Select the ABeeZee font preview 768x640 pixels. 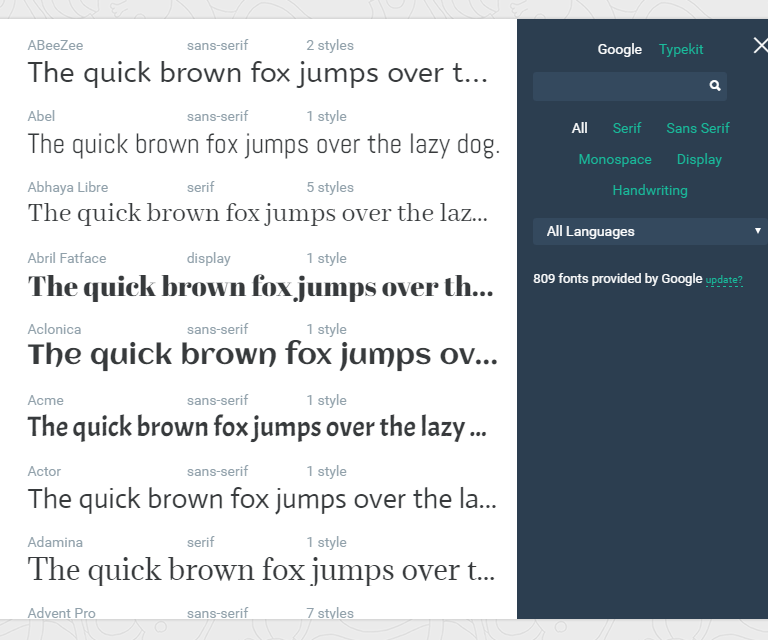pos(258,73)
